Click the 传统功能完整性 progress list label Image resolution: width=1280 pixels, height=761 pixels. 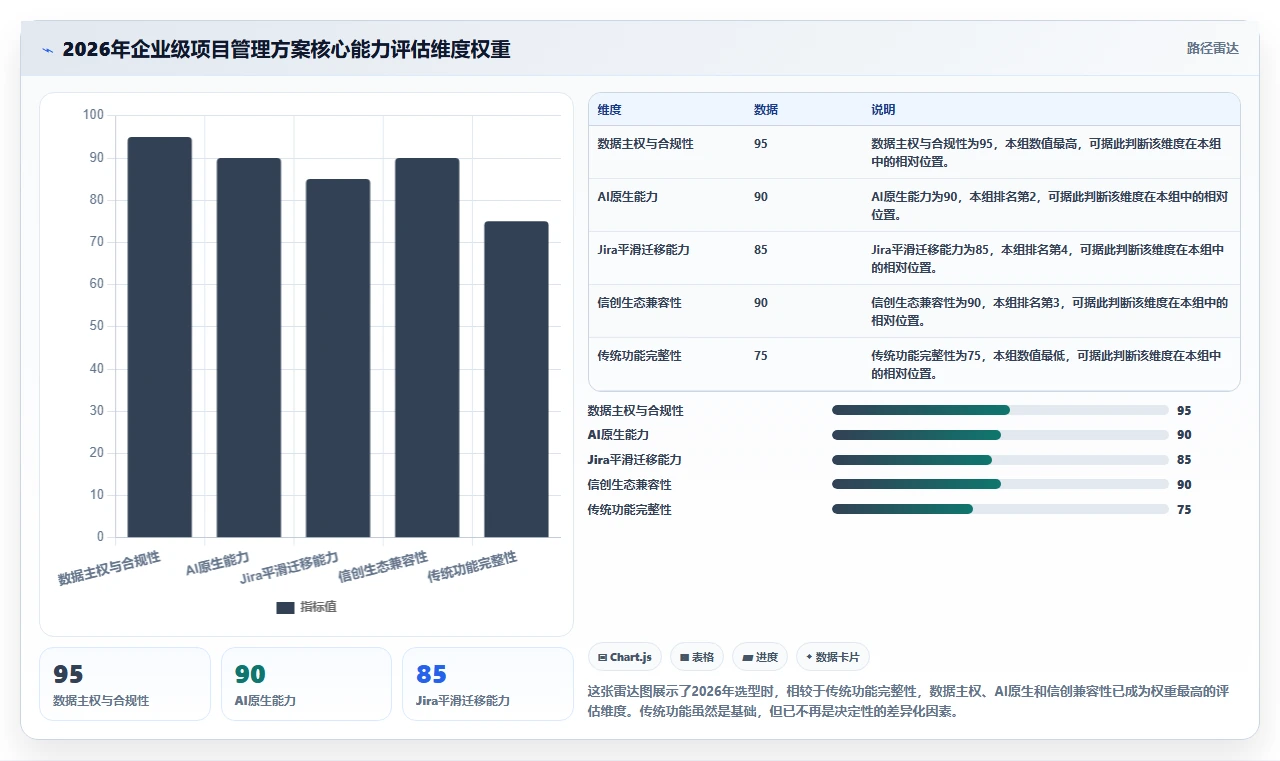(x=630, y=509)
